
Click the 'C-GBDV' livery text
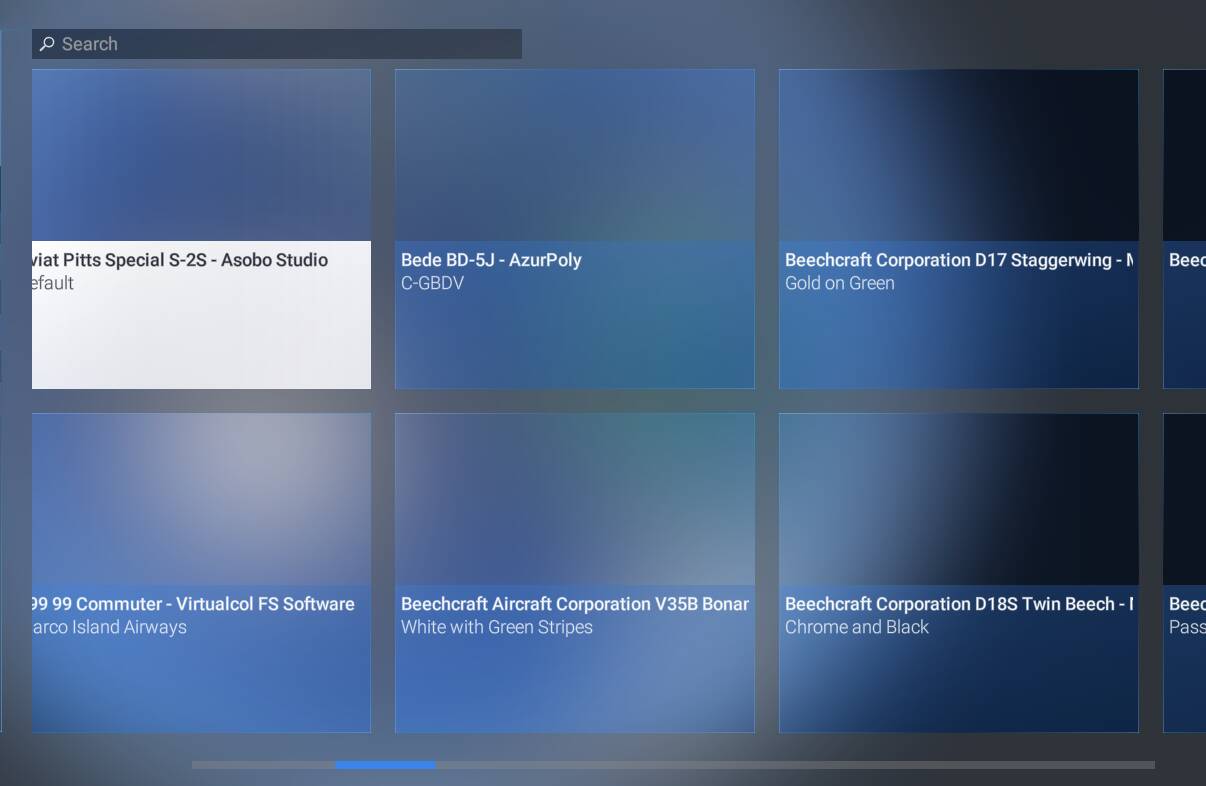(432, 283)
